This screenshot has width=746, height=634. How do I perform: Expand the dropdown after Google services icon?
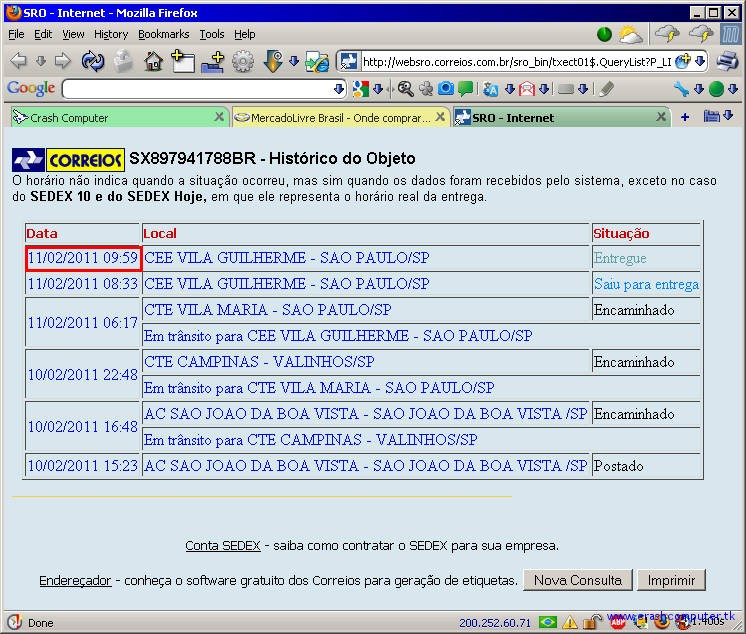coord(378,89)
